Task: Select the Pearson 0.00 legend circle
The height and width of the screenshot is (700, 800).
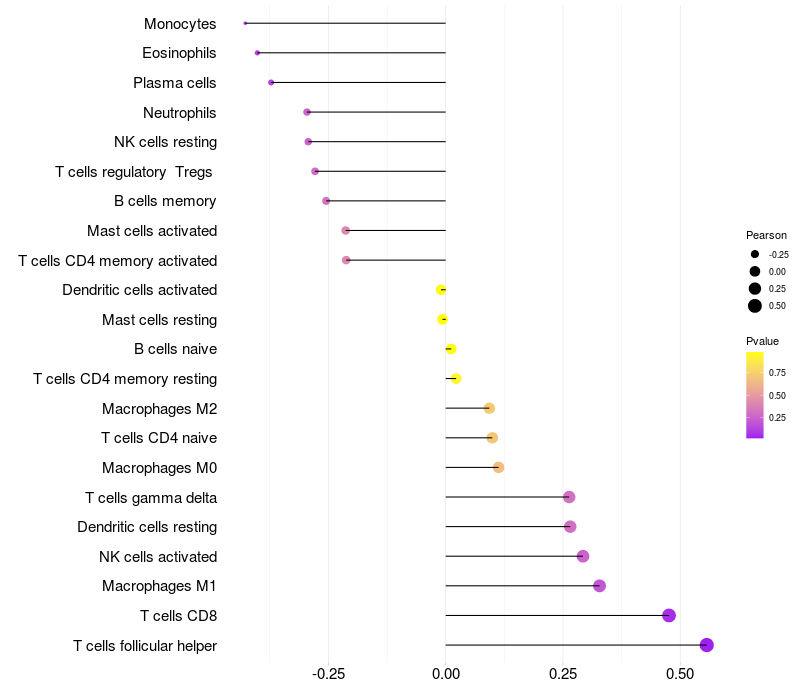Action: pyautogui.click(x=755, y=271)
